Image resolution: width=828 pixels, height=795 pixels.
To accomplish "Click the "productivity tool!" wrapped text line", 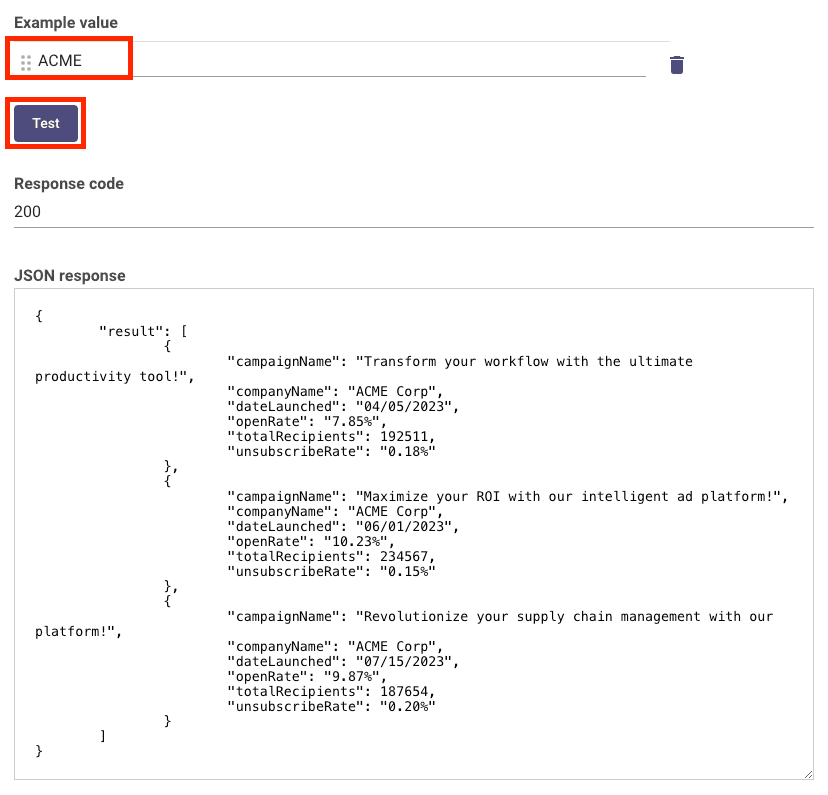I will tap(115, 376).
